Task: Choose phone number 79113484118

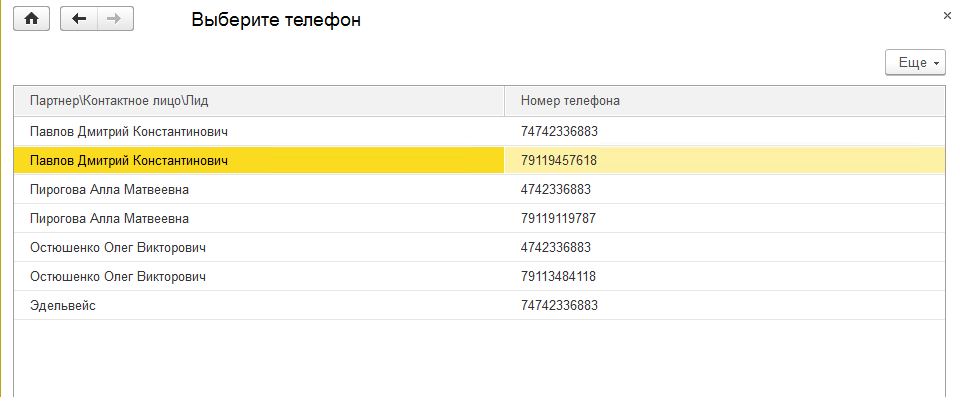Action: click(x=558, y=276)
